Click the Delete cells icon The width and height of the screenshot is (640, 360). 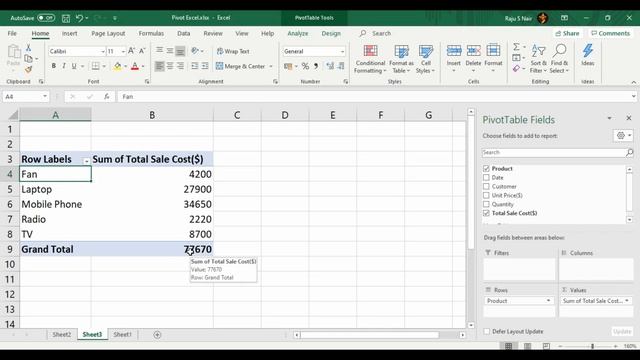(473, 51)
